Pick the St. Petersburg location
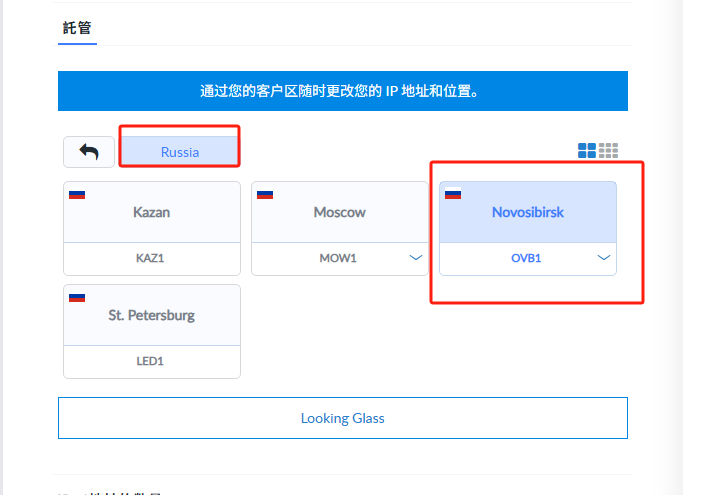 pos(152,315)
